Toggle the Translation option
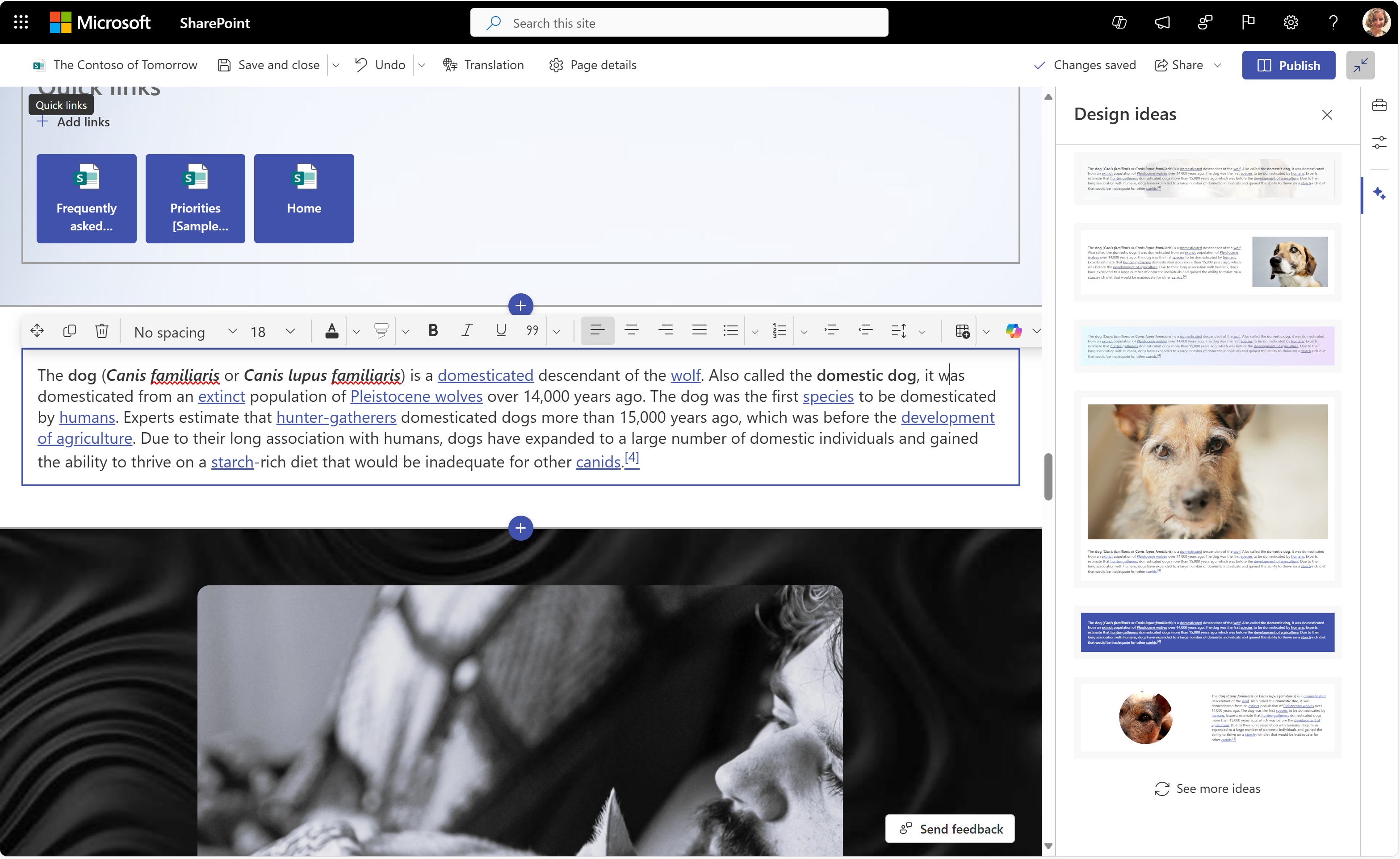Screen dimensions: 1400x859 (484, 64)
